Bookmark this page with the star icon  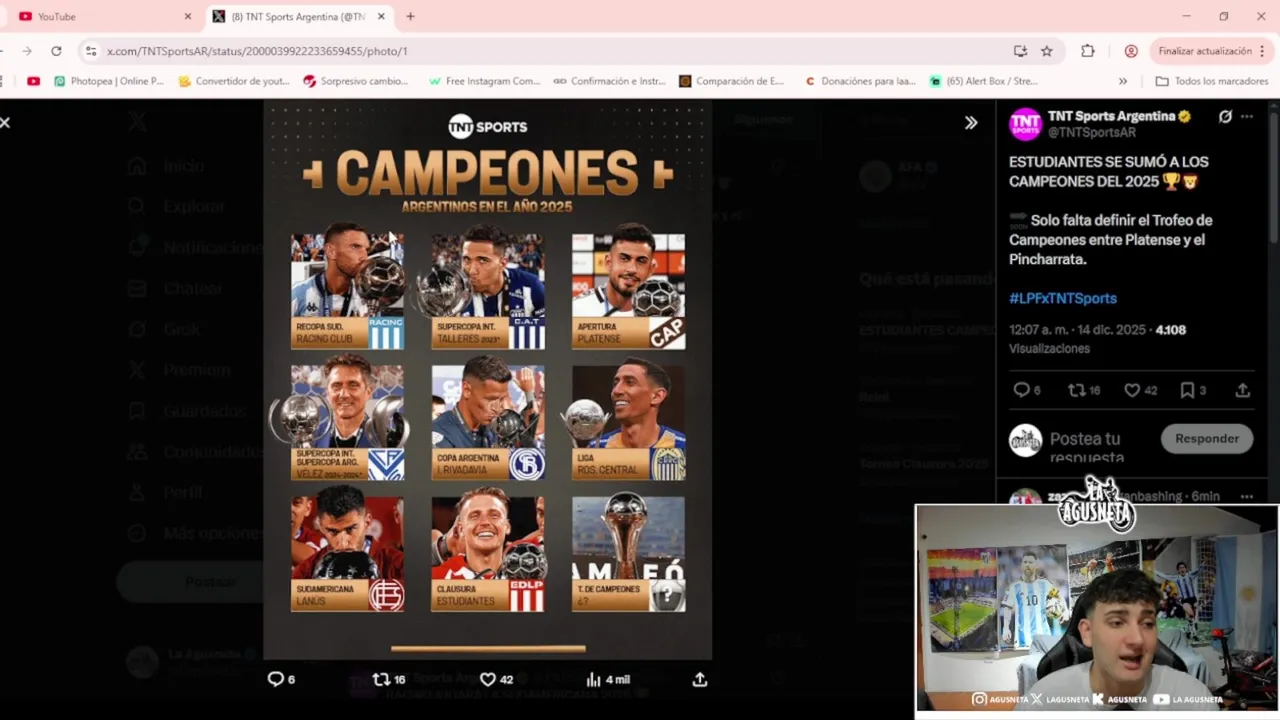click(x=1047, y=51)
